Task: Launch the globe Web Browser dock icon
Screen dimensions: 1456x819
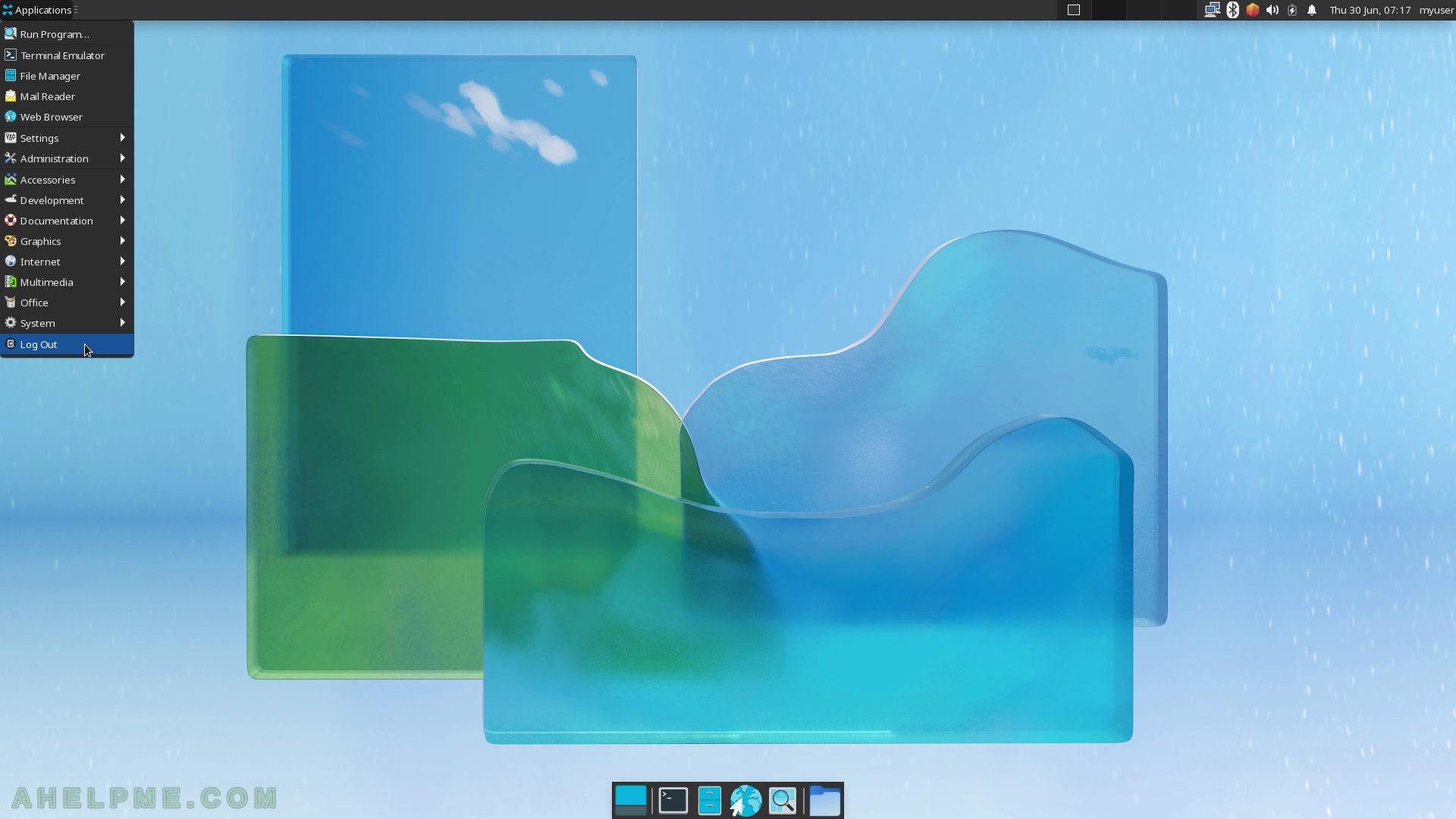Action: tap(745, 801)
